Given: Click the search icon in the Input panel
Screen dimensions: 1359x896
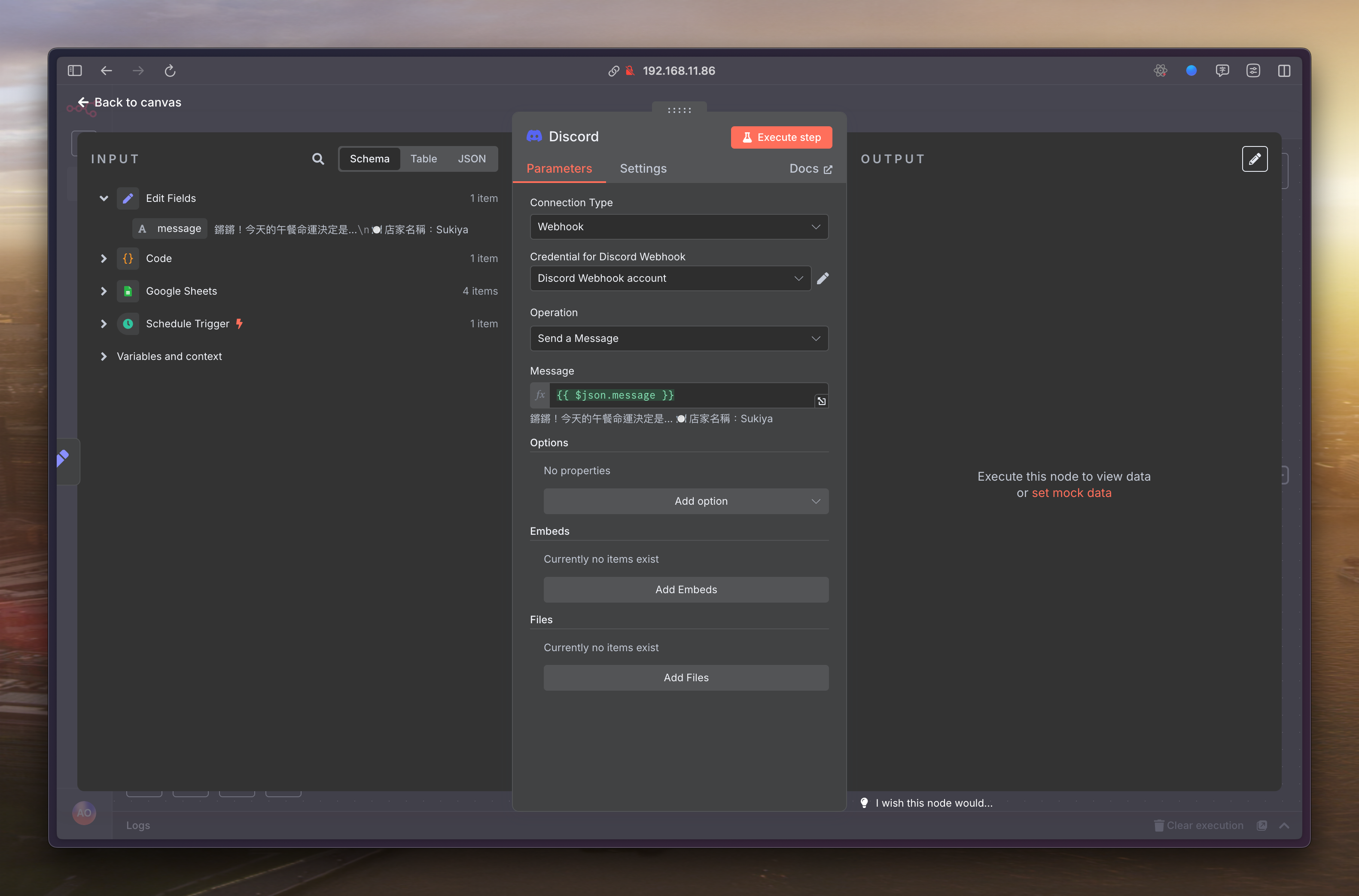Looking at the screenshot, I should (318, 159).
